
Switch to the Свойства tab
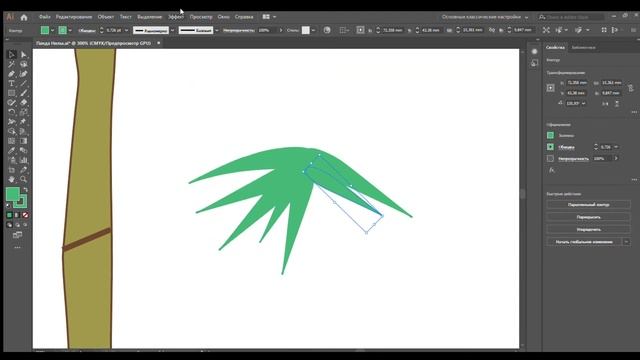555,48
